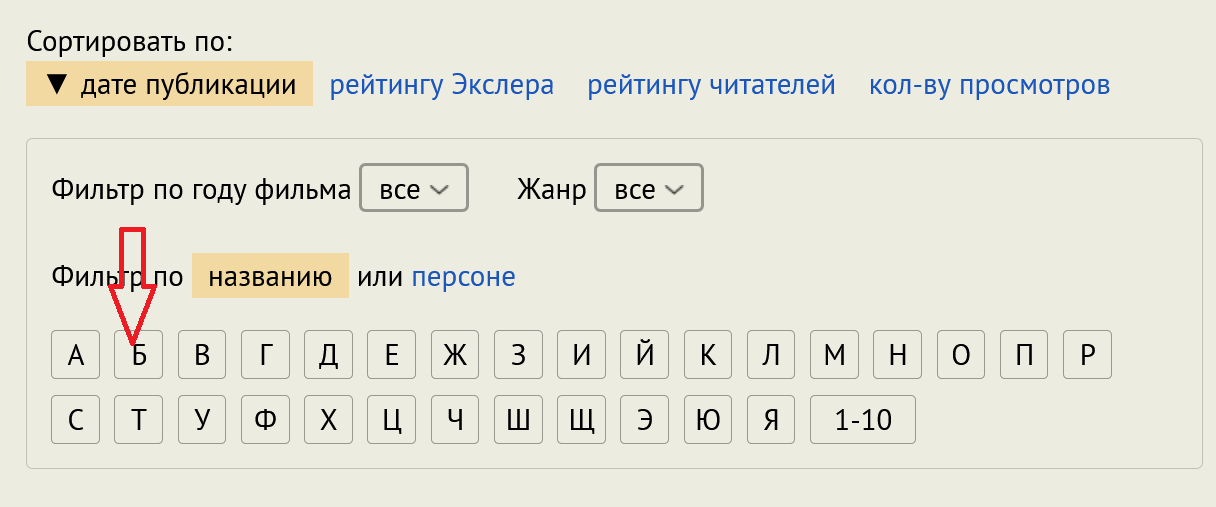Select filter by названию
Image resolution: width=1216 pixels, height=507 pixels.
(270, 276)
